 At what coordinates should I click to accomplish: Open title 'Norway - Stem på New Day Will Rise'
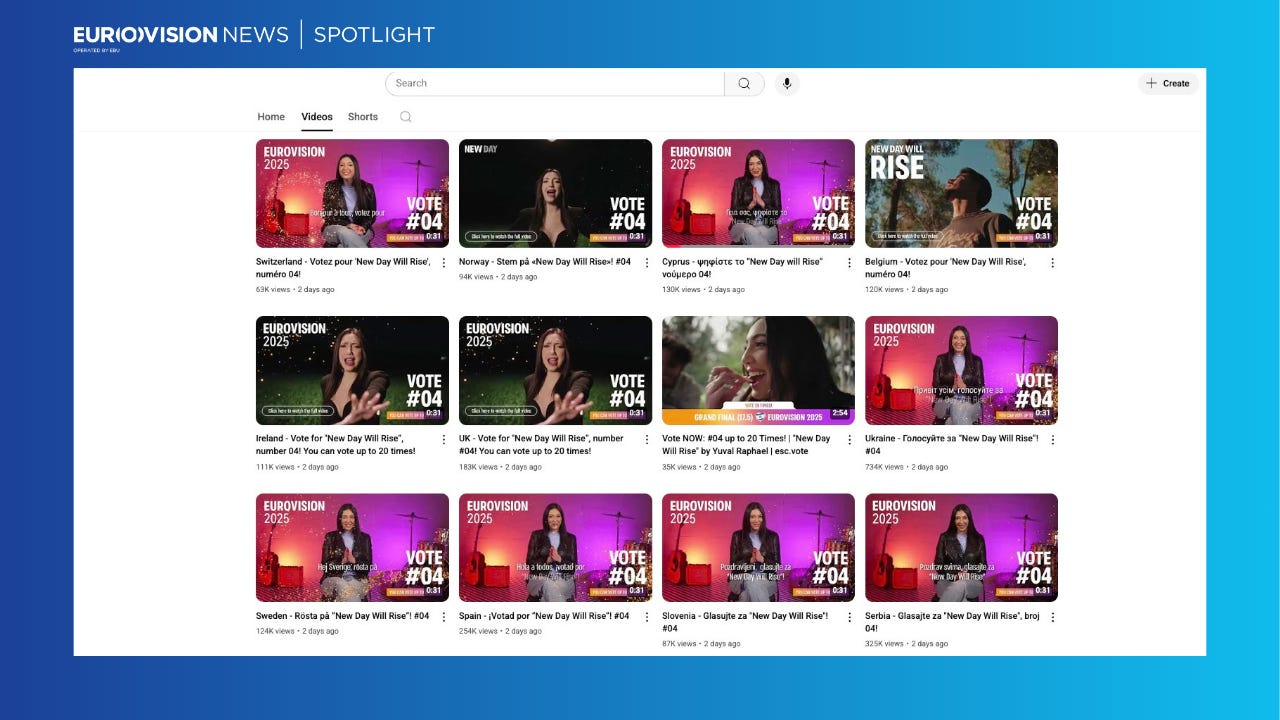545,262
